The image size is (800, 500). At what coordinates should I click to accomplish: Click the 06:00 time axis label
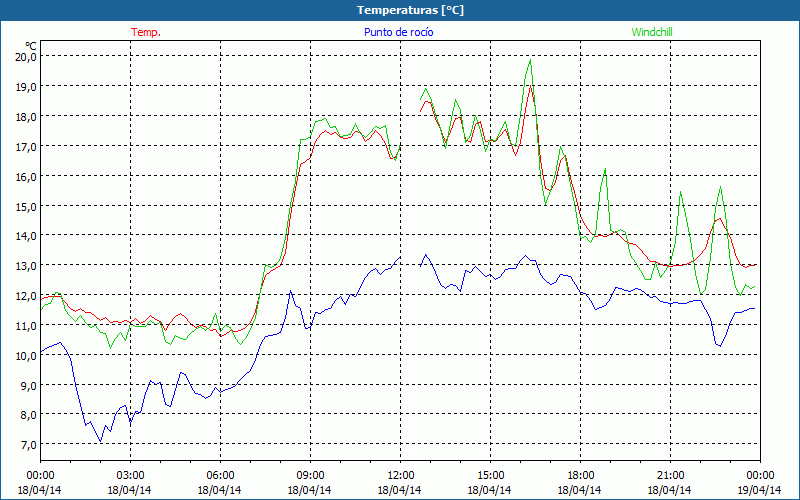click(x=220, y=475)
